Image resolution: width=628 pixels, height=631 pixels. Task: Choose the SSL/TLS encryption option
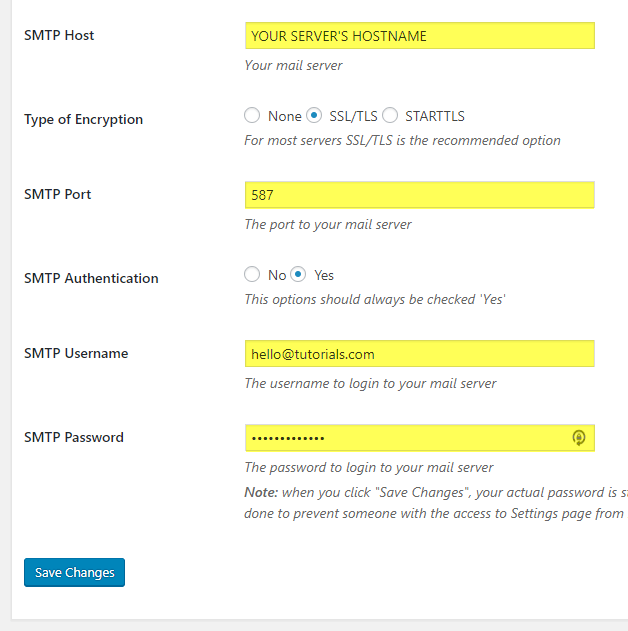point(314,115)
